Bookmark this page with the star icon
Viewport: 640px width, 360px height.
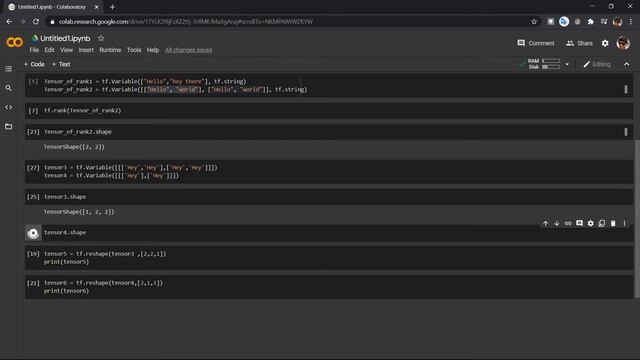pos(534,22)
